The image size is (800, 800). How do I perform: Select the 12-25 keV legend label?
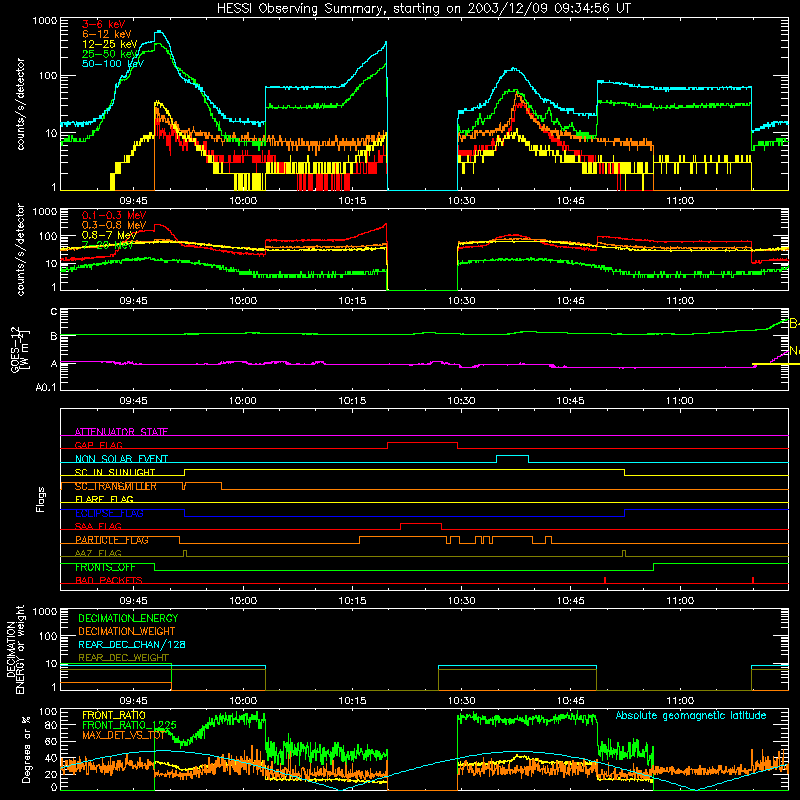[110, 44]
